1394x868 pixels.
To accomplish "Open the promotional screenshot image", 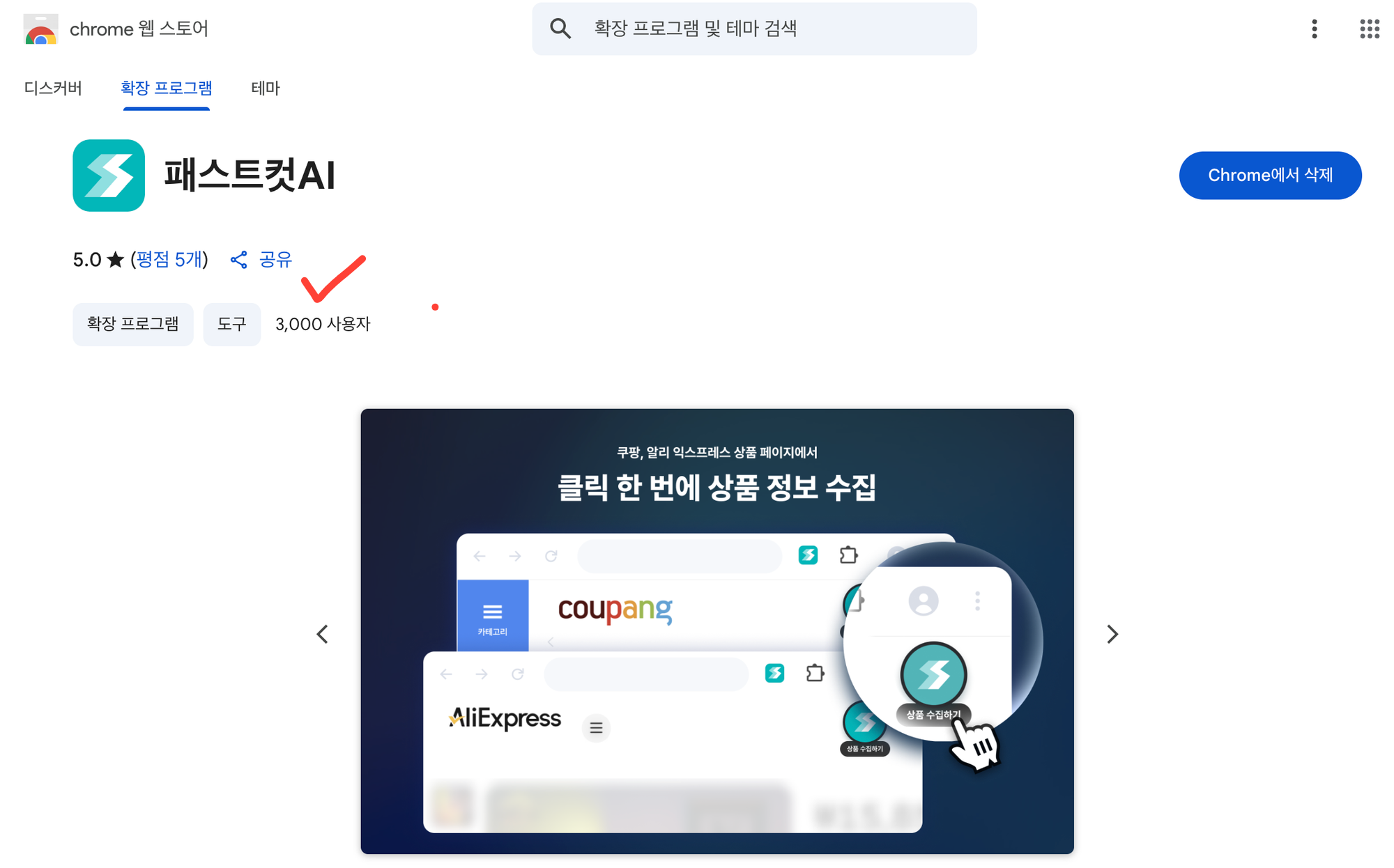I will 717,631.
